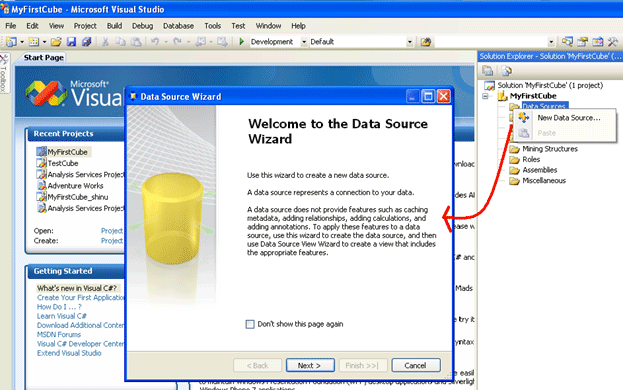Screen dimensions: 623x390
Task: Switch to the Start Page tab
Action: [x=43, y=58]
